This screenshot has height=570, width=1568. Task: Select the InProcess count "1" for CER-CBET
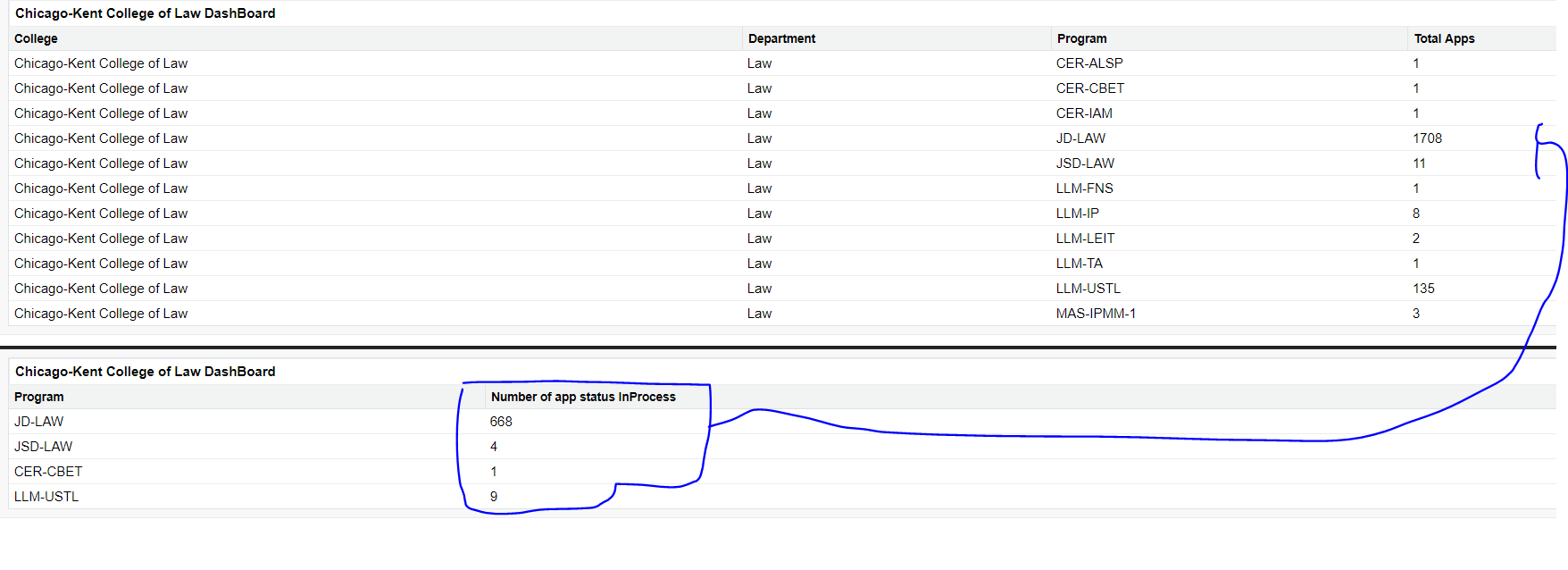(x=494, y=472)
